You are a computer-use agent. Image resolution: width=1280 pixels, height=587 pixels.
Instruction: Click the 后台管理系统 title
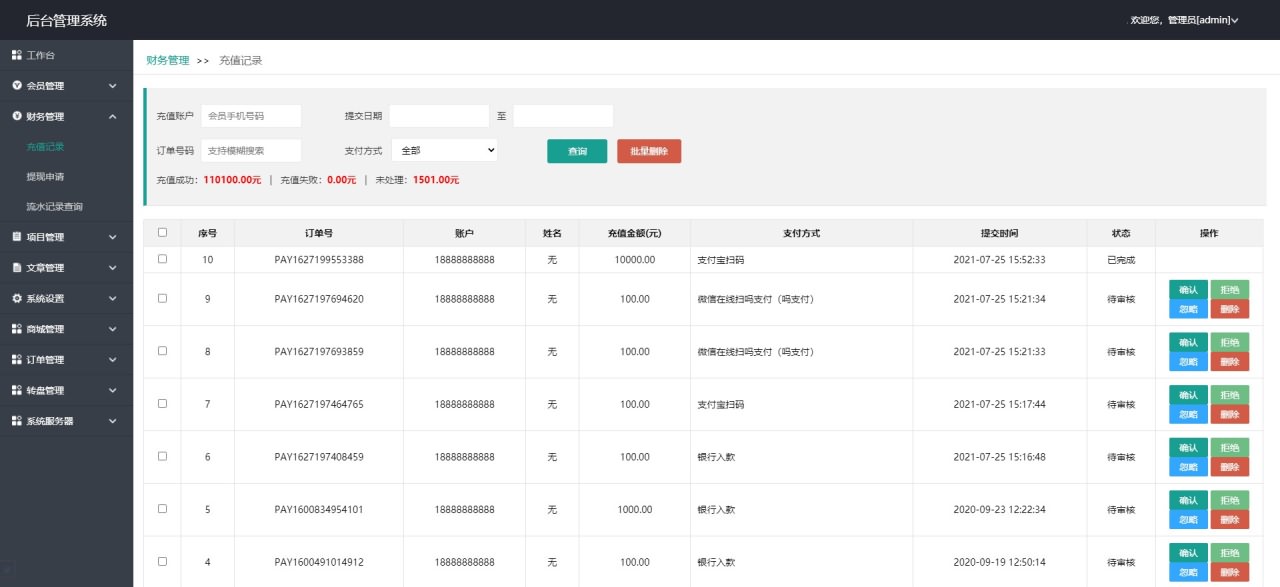pos(66,20)
